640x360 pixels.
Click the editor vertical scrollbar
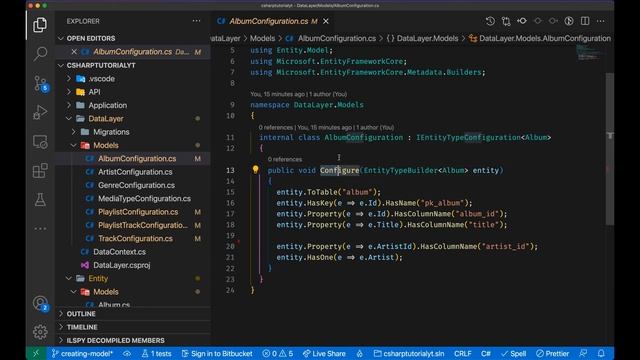(x=609, y=149)
